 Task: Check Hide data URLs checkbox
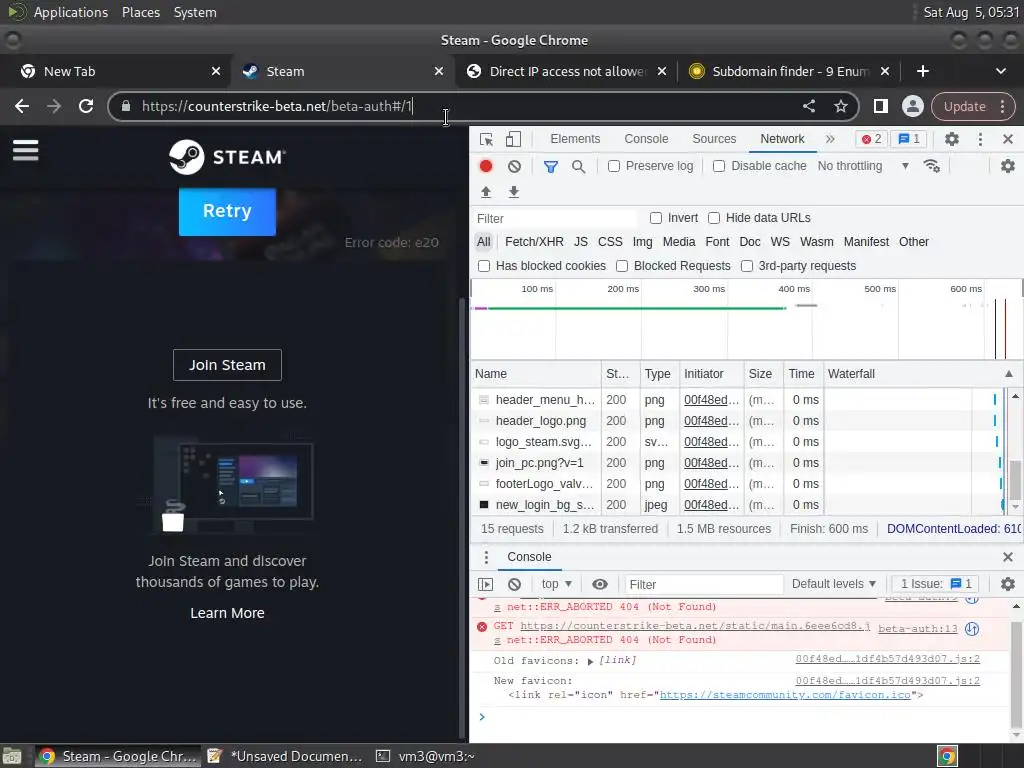pos(714,217)
